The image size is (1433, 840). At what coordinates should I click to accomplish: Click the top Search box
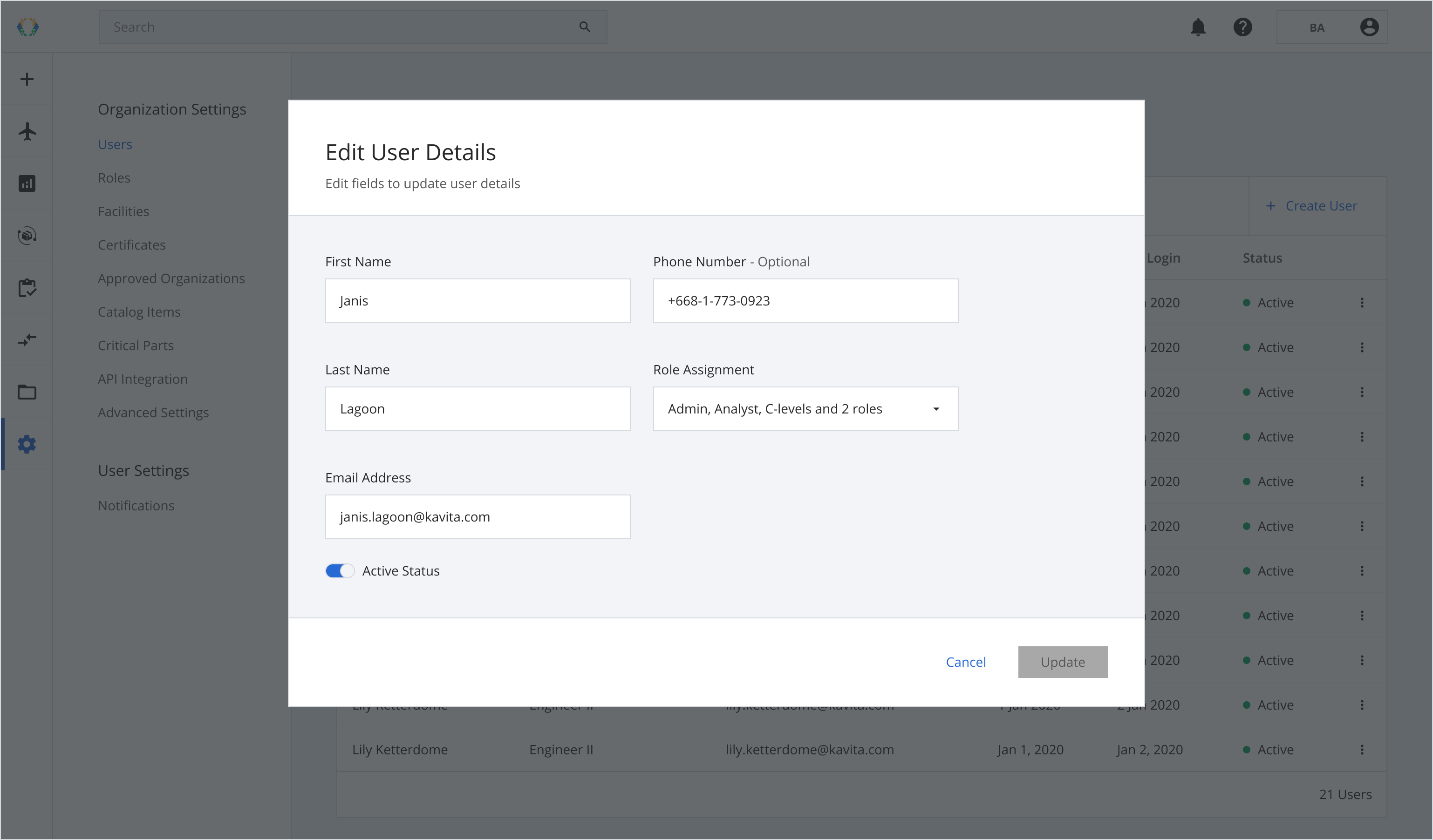coord(353,27)
